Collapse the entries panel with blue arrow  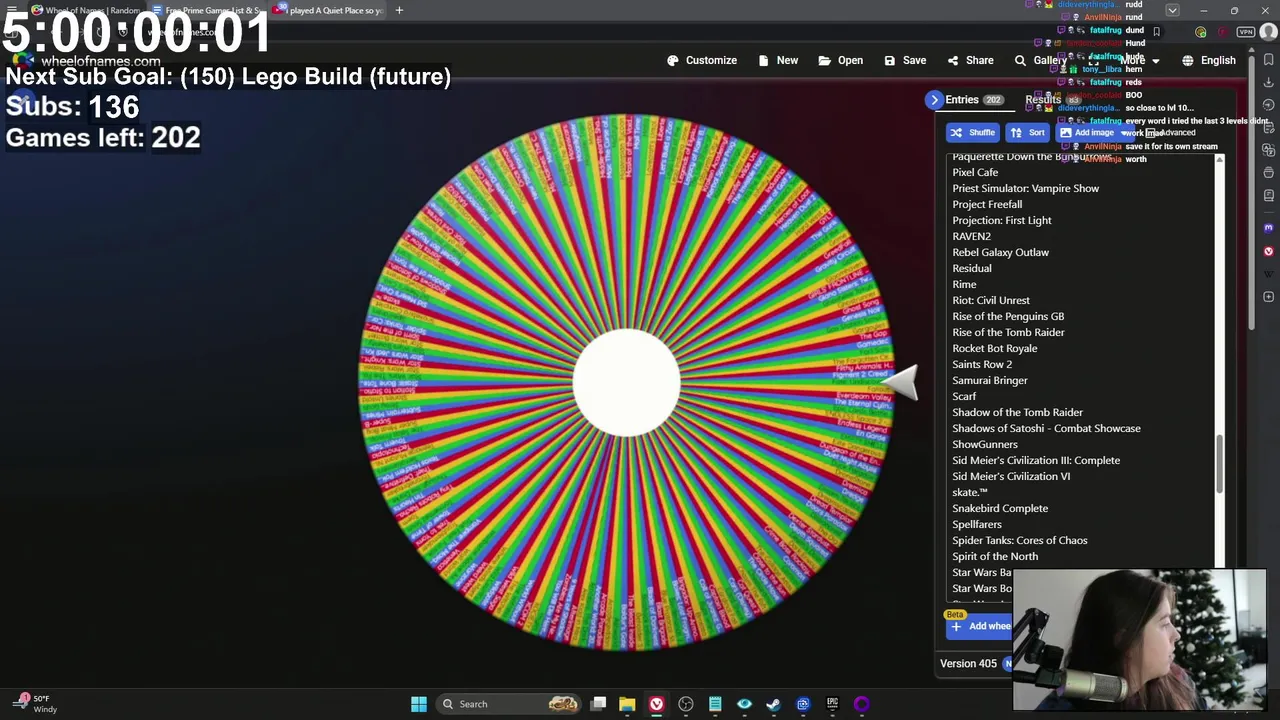(x=934, y=100)
